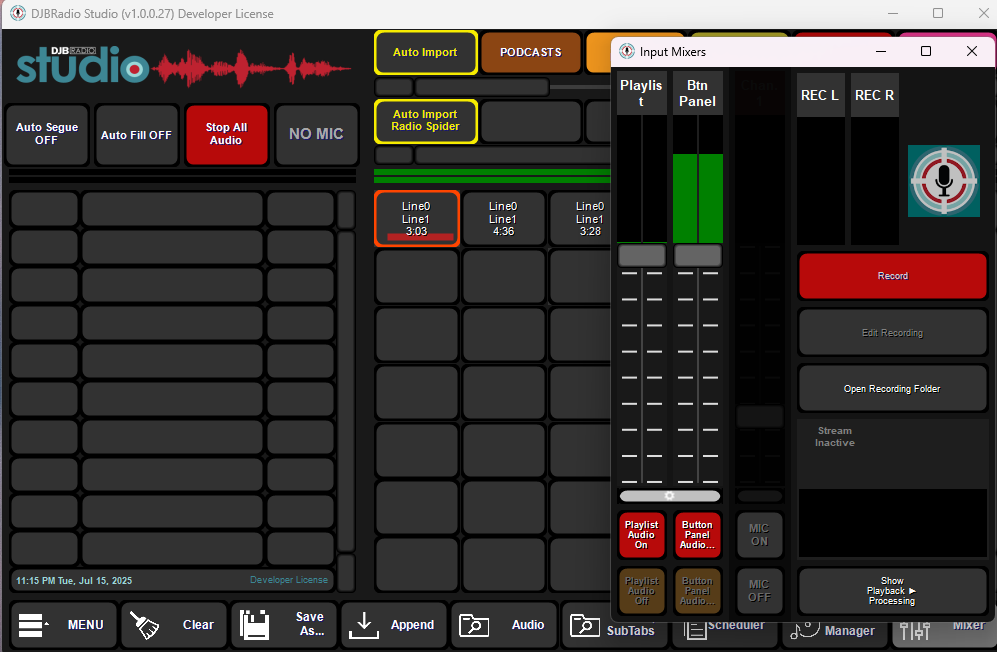Click the horizontal slider below the faders
Screen dimensions: 997x652
670,496
